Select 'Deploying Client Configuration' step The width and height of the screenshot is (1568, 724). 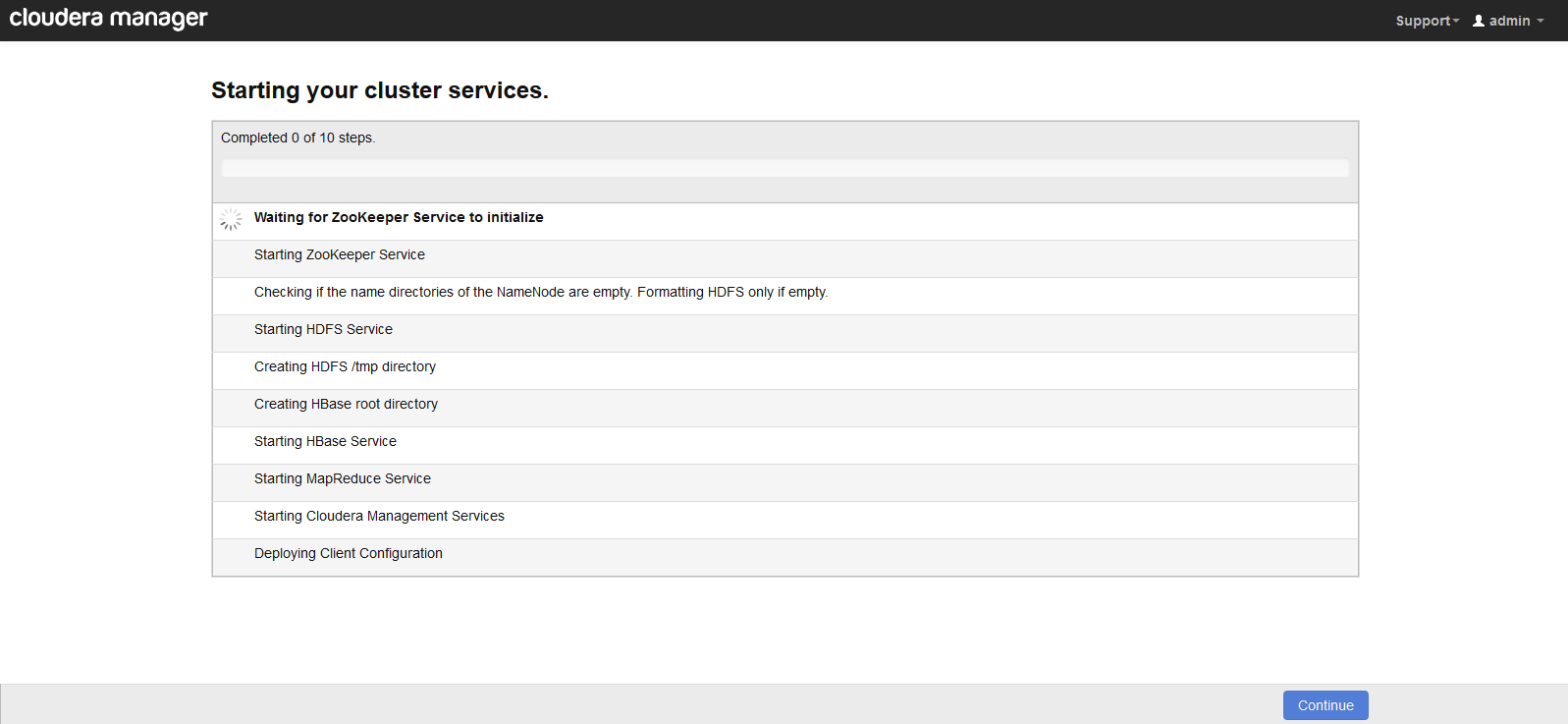click(x=785, y=557)
